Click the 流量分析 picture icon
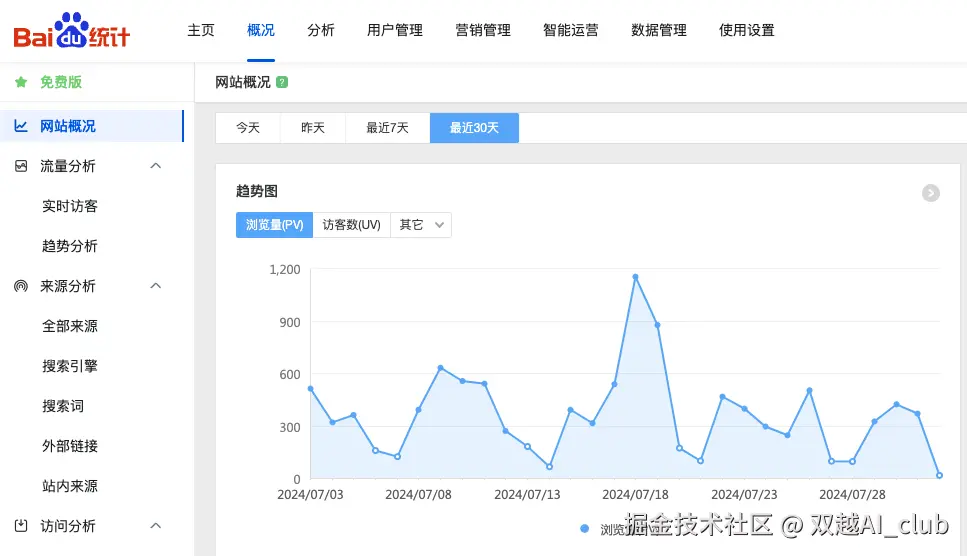This screenshot has width=967, height=556. [x=21, y=166]
